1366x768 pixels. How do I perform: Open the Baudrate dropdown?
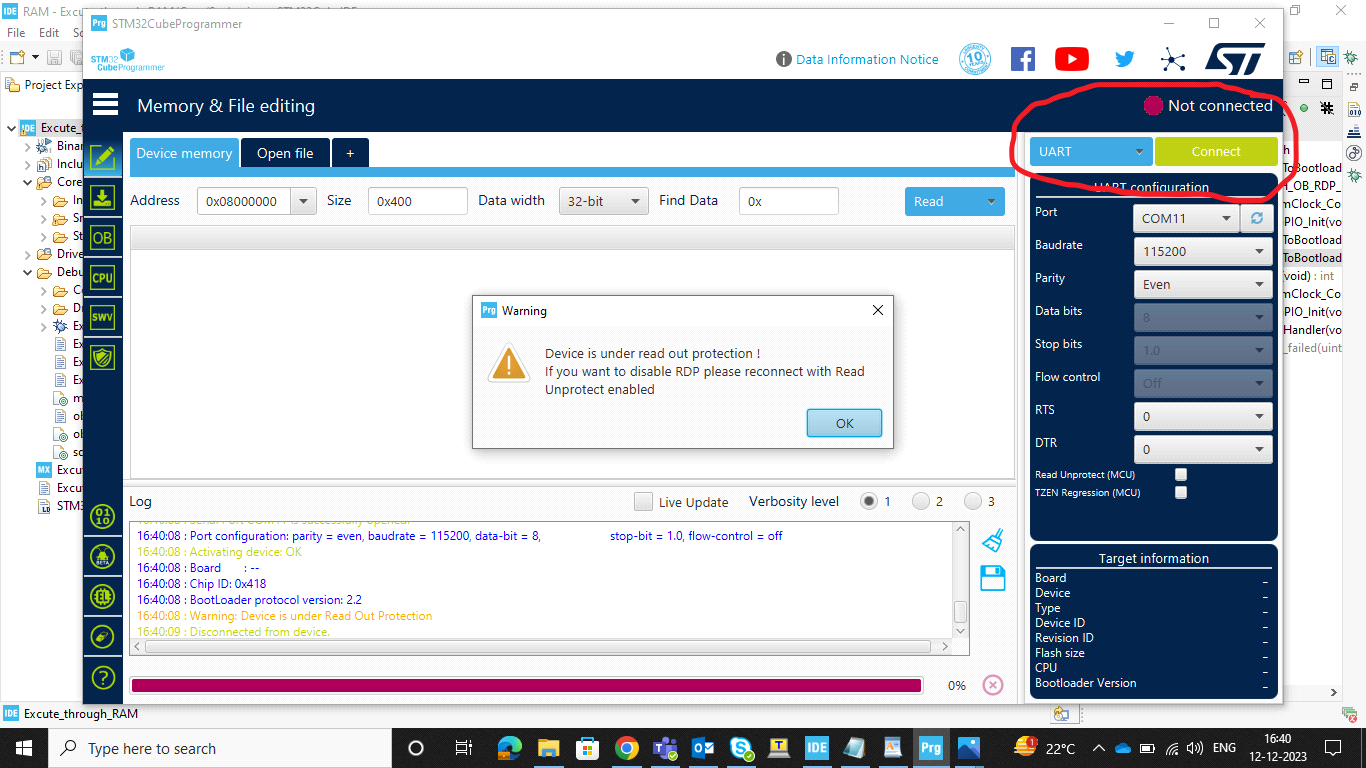pyautogui.click(x=1203, y=251)
